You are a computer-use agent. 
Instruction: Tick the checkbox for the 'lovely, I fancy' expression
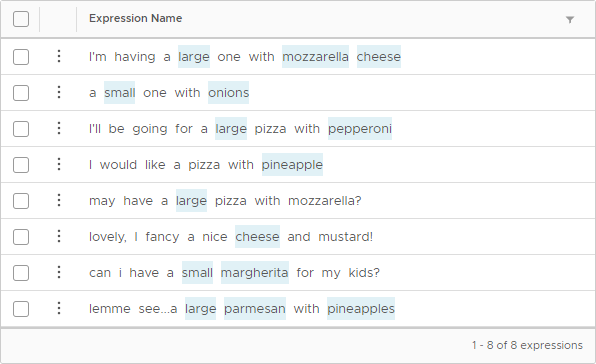(x=21, y=237)
